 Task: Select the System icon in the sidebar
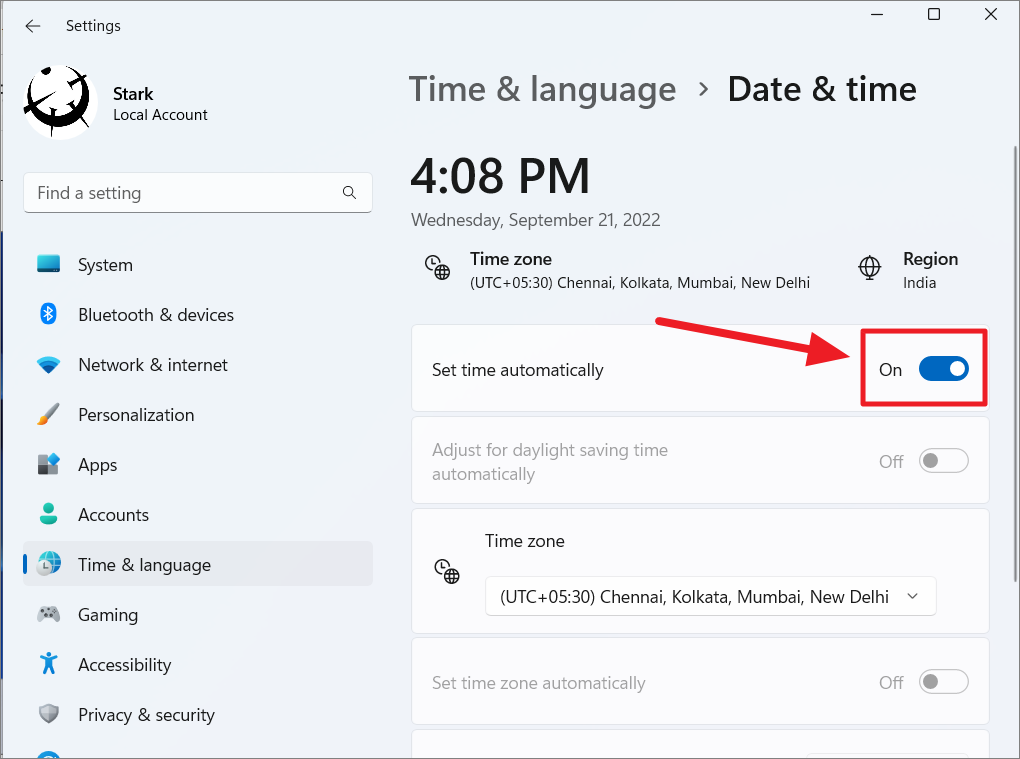[x=48, y=264]
